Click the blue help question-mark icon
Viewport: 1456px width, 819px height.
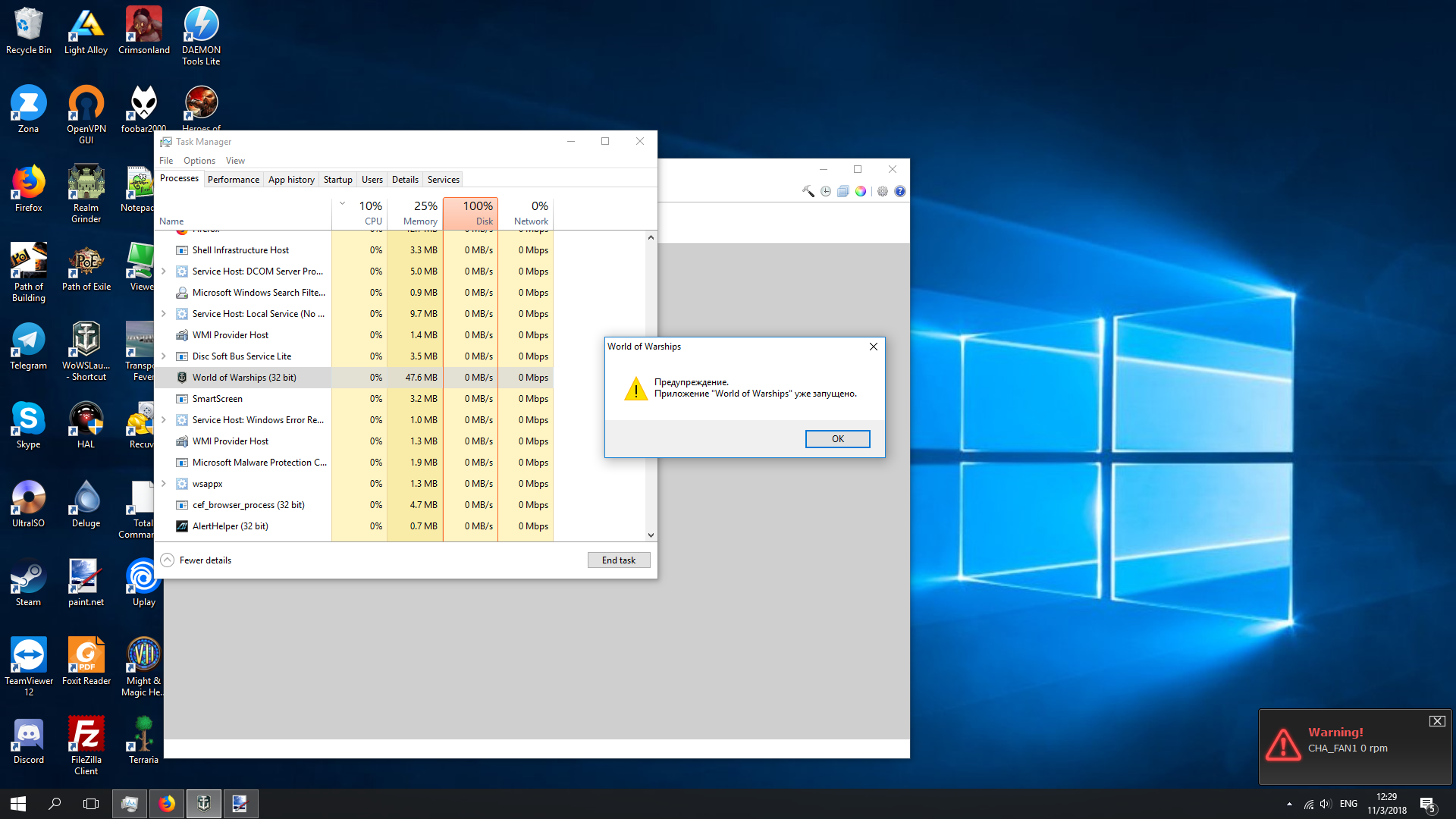tap(900, 191)
